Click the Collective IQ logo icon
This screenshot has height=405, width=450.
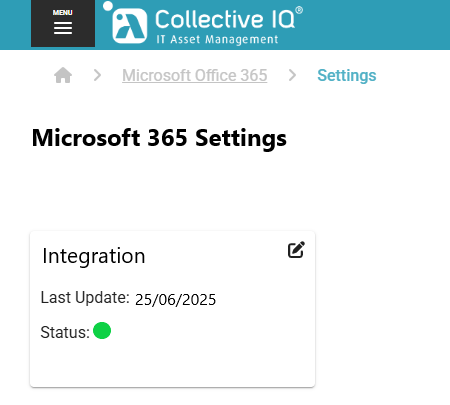point(130,26)
